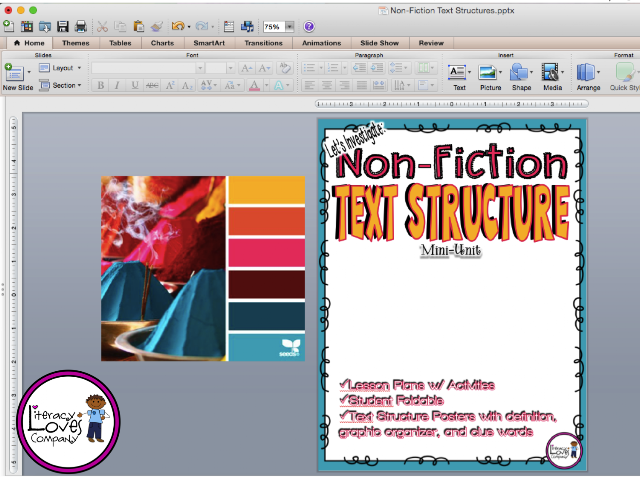Click the Shape insert icon
Screen dimensions: 640x478
click(x=521, y=77)
